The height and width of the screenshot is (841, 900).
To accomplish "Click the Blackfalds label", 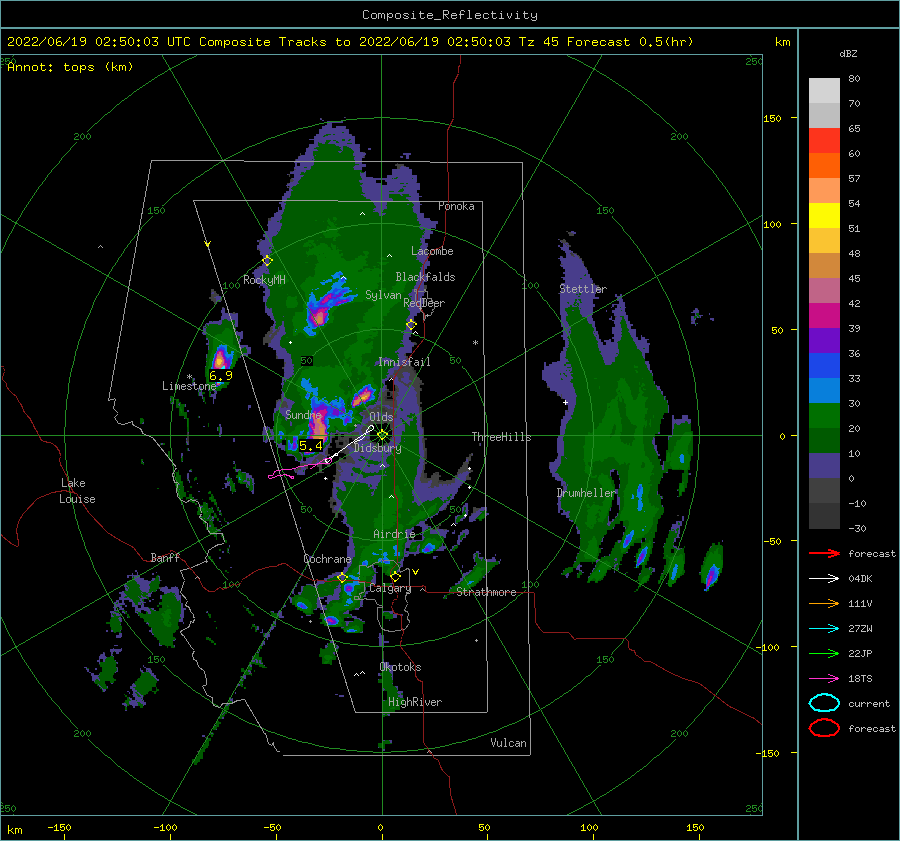I will [425, 277].
